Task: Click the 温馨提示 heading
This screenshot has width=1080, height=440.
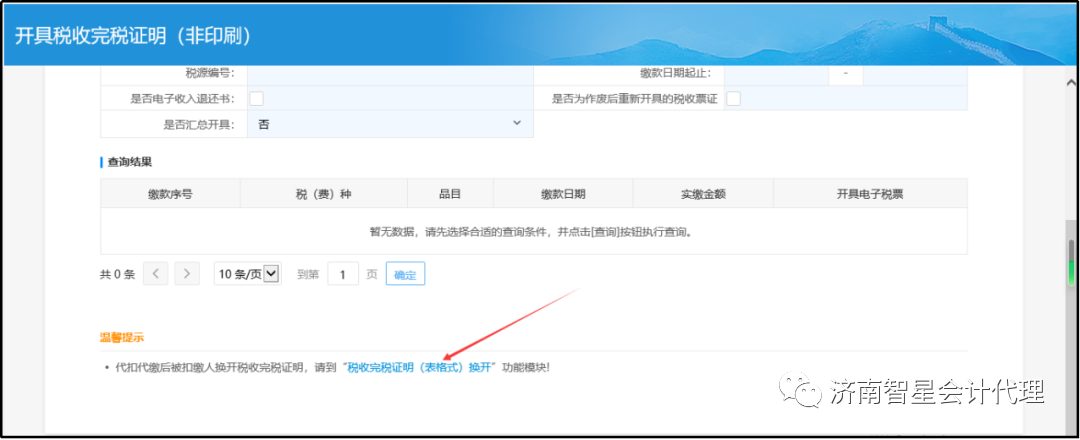Action: [122, 337]
